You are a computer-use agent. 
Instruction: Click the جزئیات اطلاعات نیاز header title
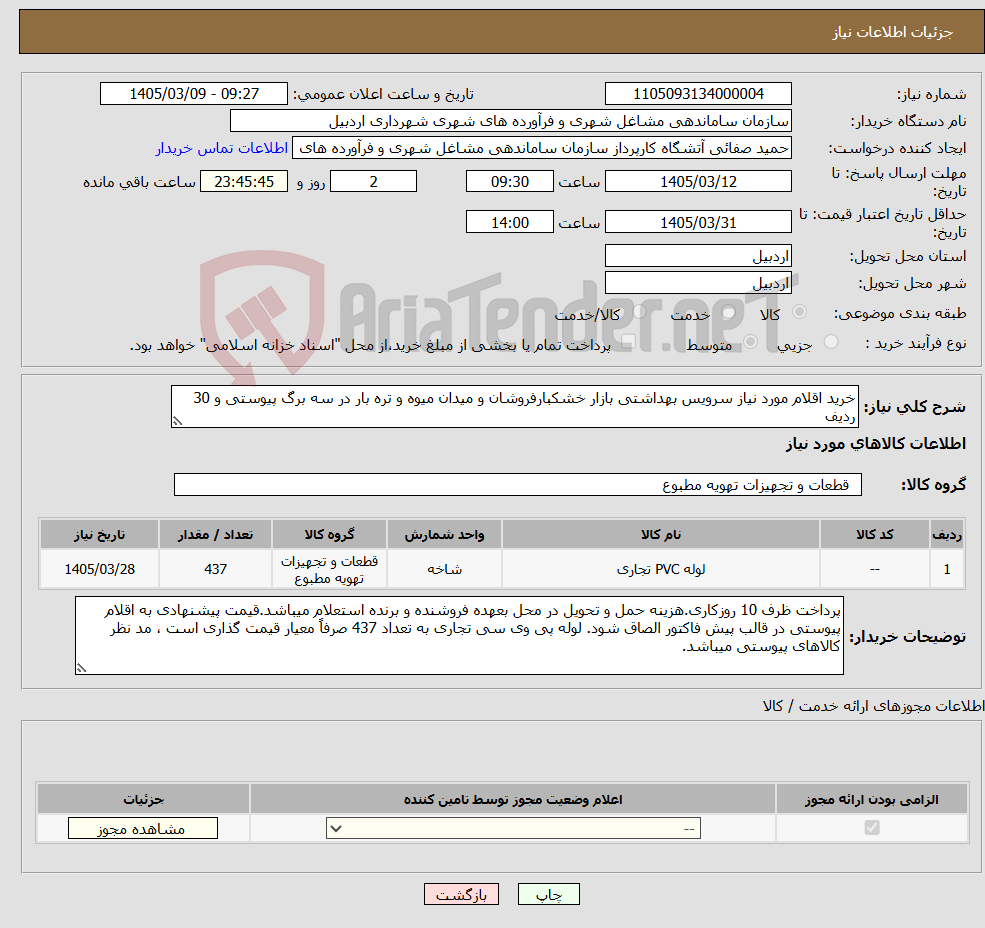pyautogui.click(x=893, y=32)
